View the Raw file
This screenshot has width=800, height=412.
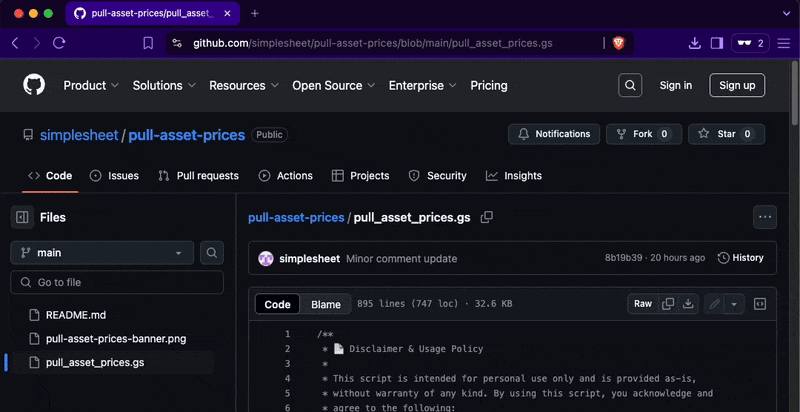tap(643, 304)
